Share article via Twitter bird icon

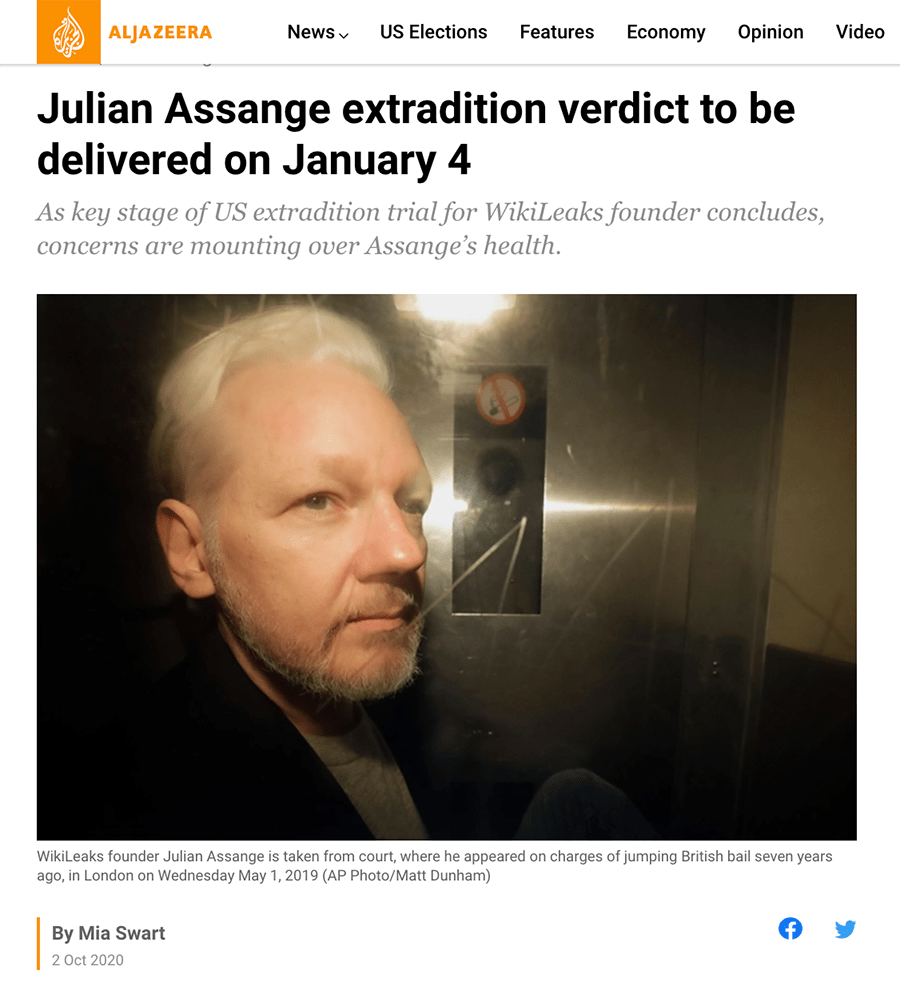coord(845,929)
